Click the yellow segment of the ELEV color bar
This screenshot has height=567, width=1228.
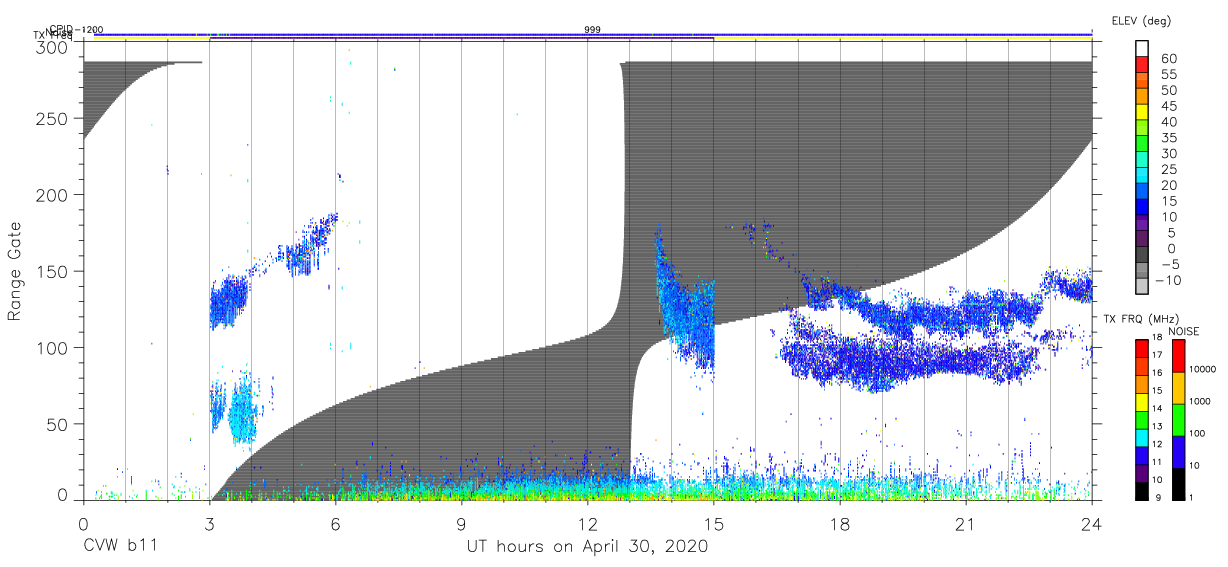[x=1142, y=111]
